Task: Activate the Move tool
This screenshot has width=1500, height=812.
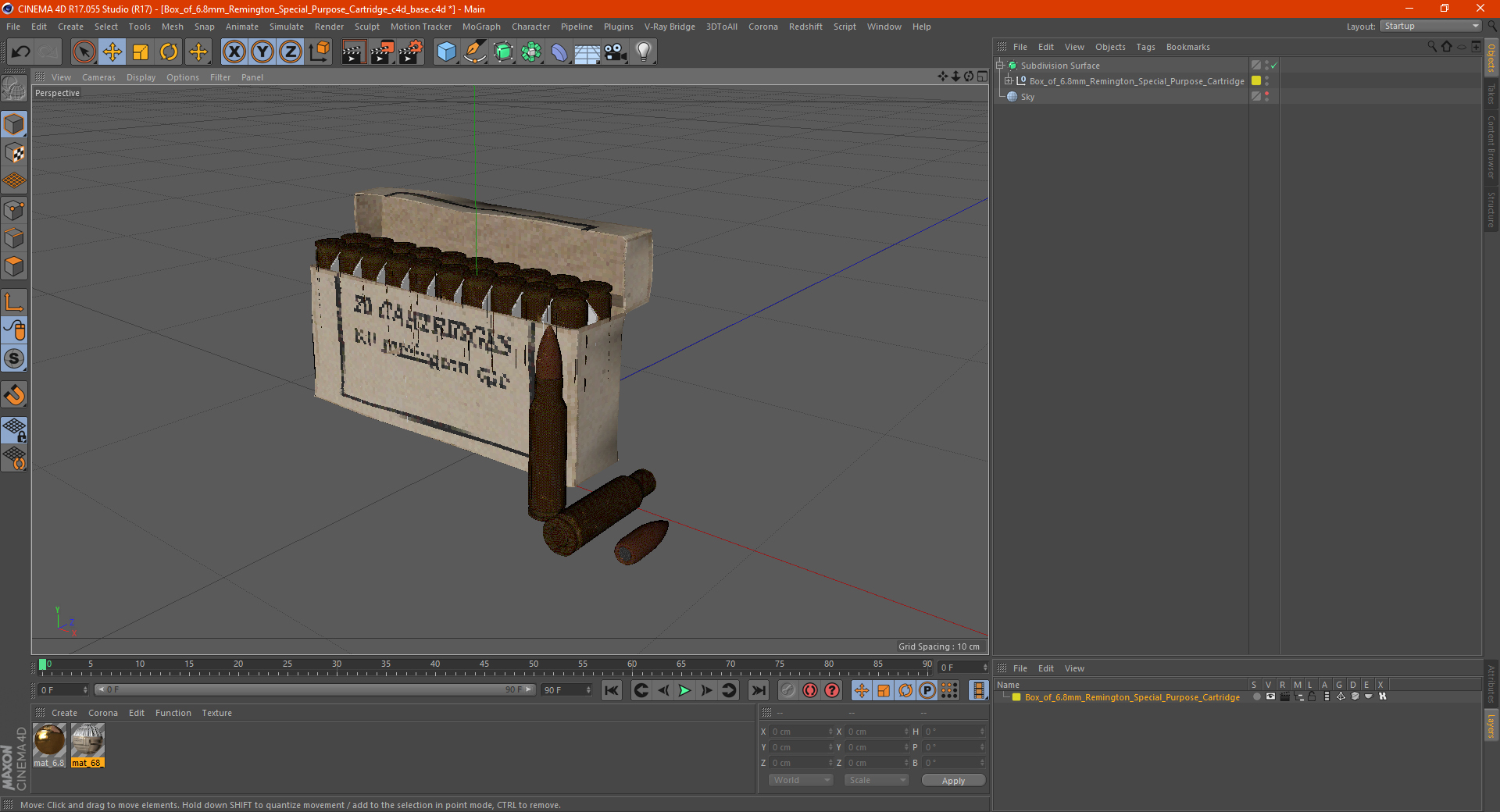Action: coord(112,52)
